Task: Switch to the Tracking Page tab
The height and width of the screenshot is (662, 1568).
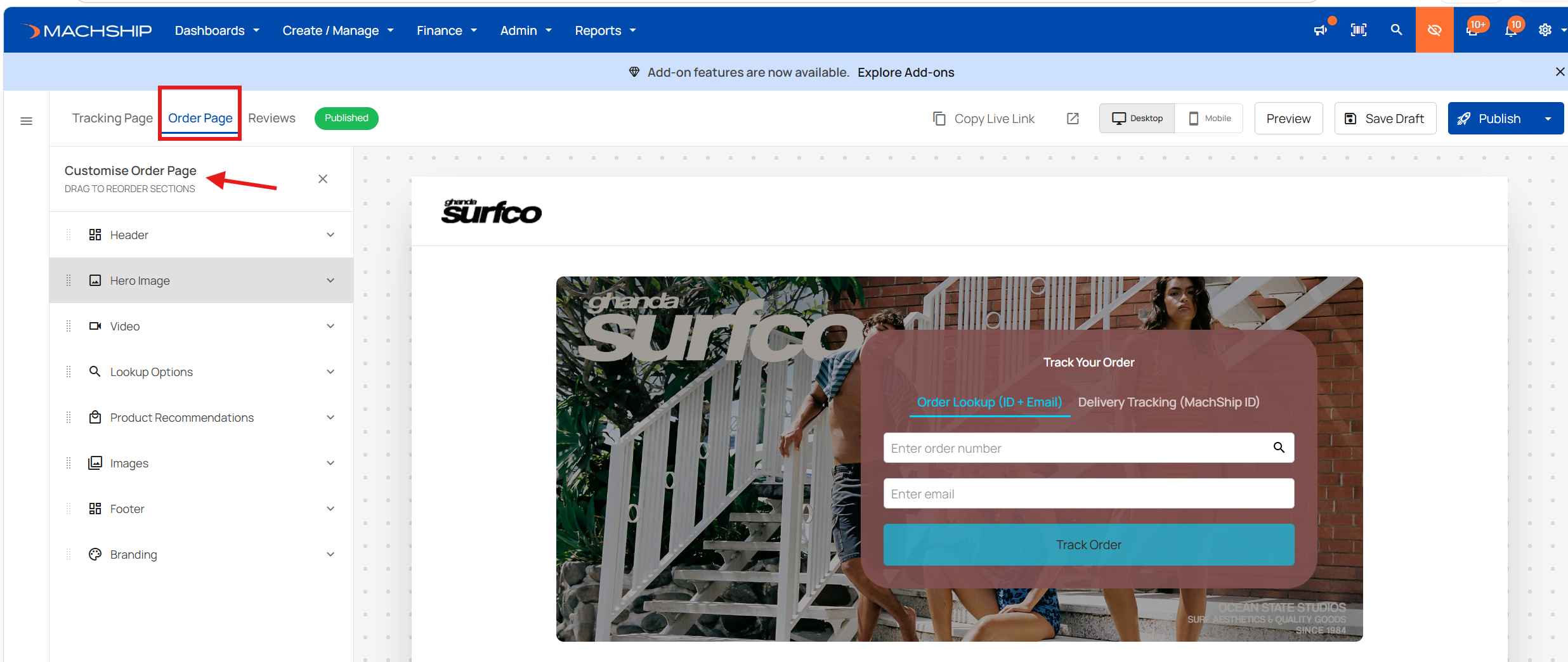Action: click(112, 118)
